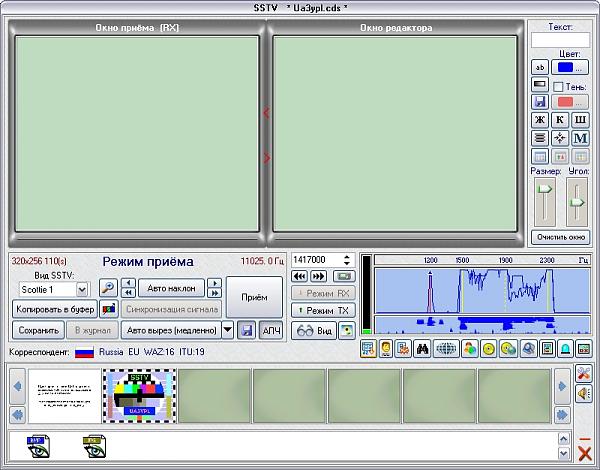Click the 1417000 frequency spinner arrows
600x470 pixels.
pyautogui.click(x=347, y=259)
